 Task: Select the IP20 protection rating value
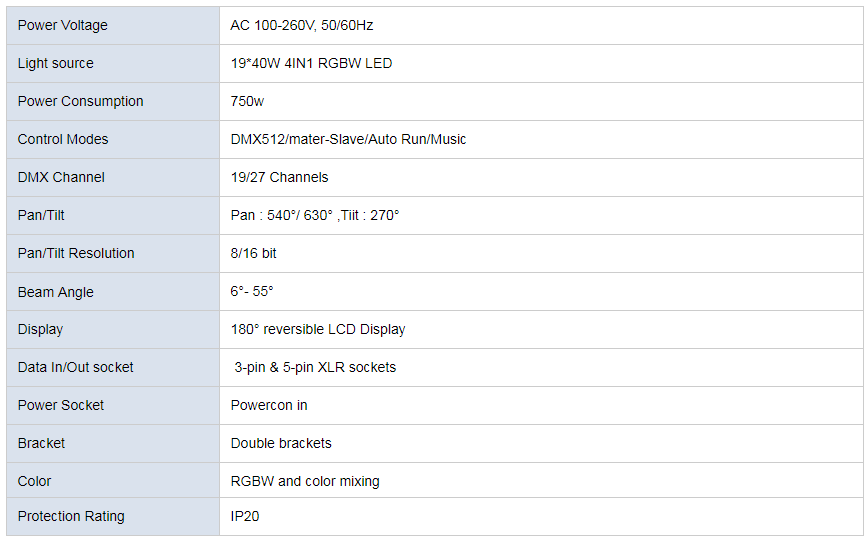(x=245, y=516)
